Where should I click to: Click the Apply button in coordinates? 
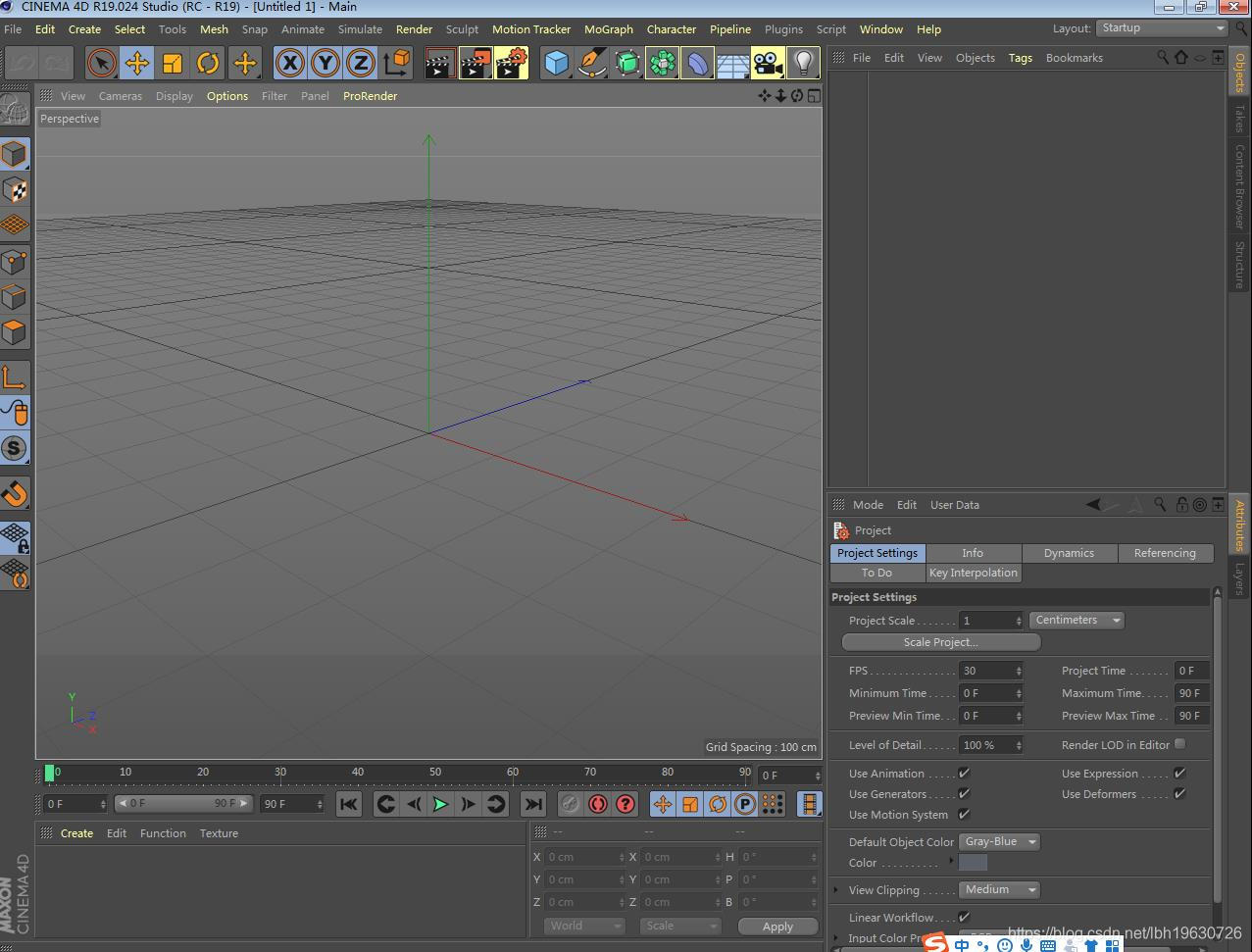pos(777,927)
